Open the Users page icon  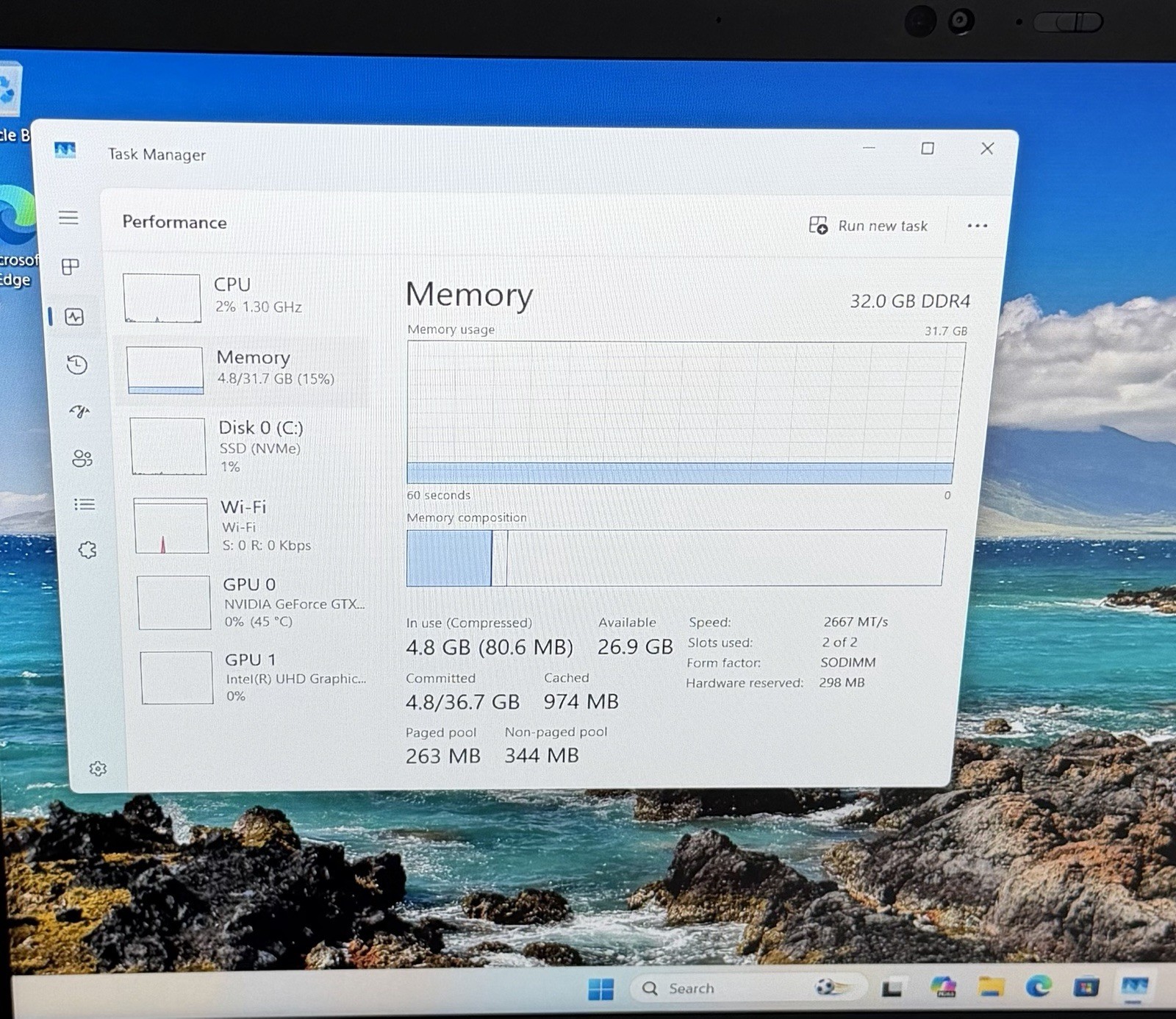tap(82, 459)
